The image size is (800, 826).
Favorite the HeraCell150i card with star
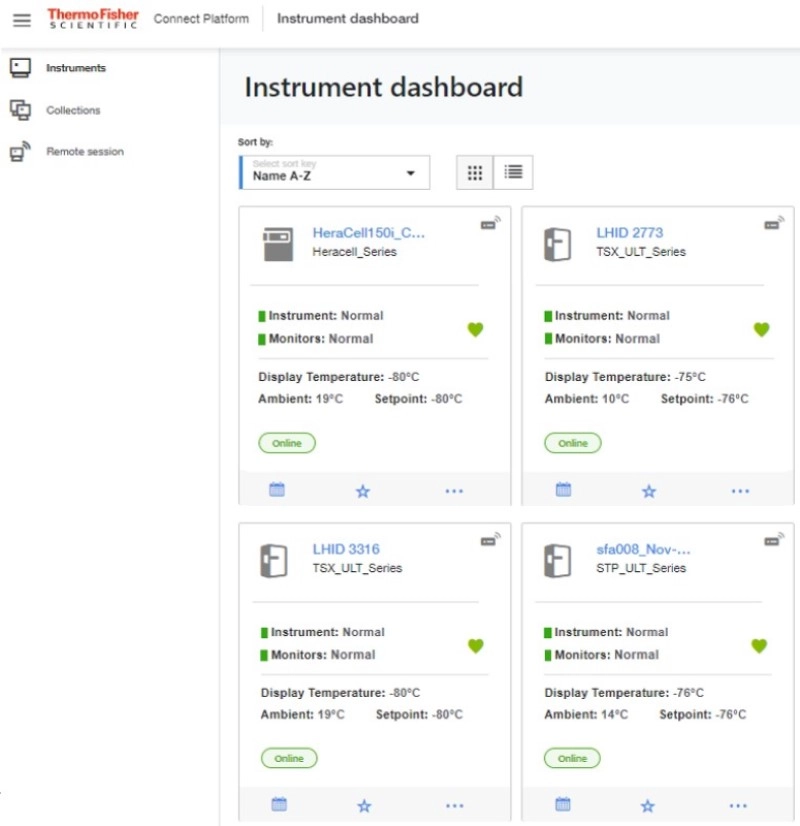coord(363,491)
